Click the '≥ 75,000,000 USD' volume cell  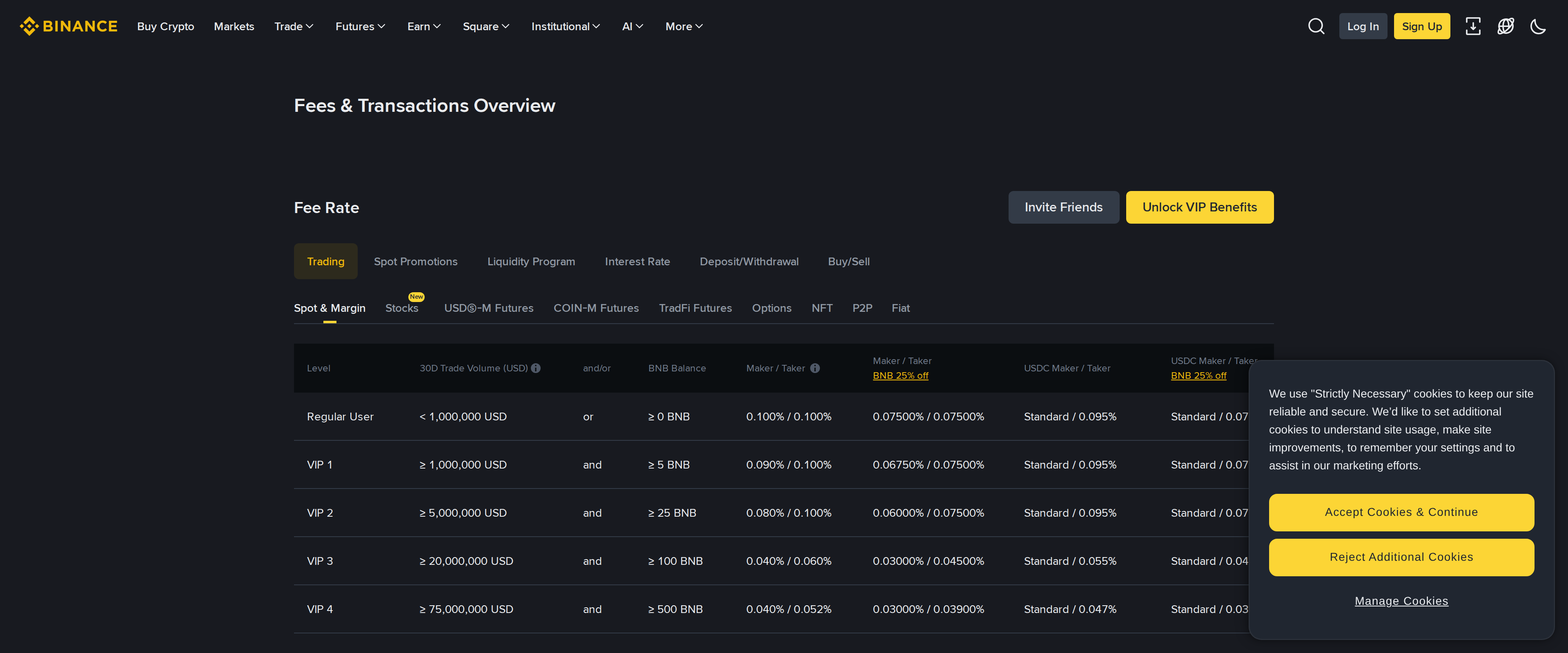[x=466, y=609]
